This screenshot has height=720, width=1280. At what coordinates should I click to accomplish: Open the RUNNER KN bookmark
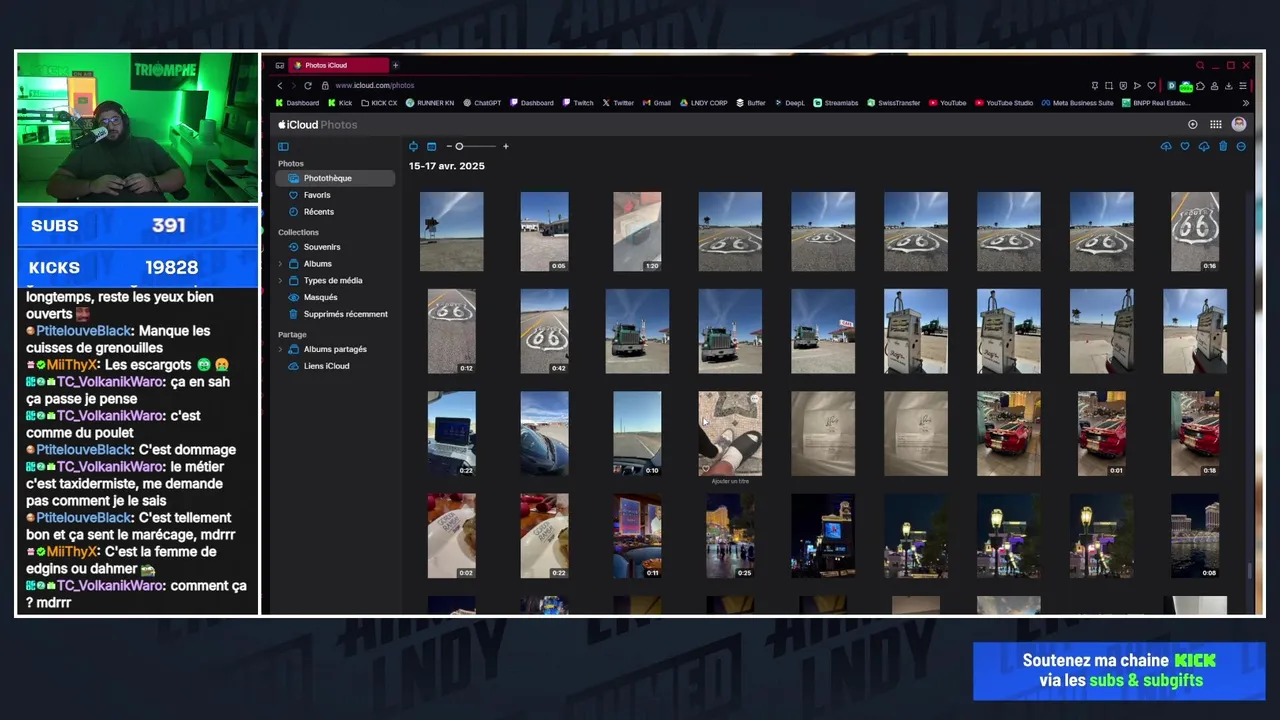430,103
